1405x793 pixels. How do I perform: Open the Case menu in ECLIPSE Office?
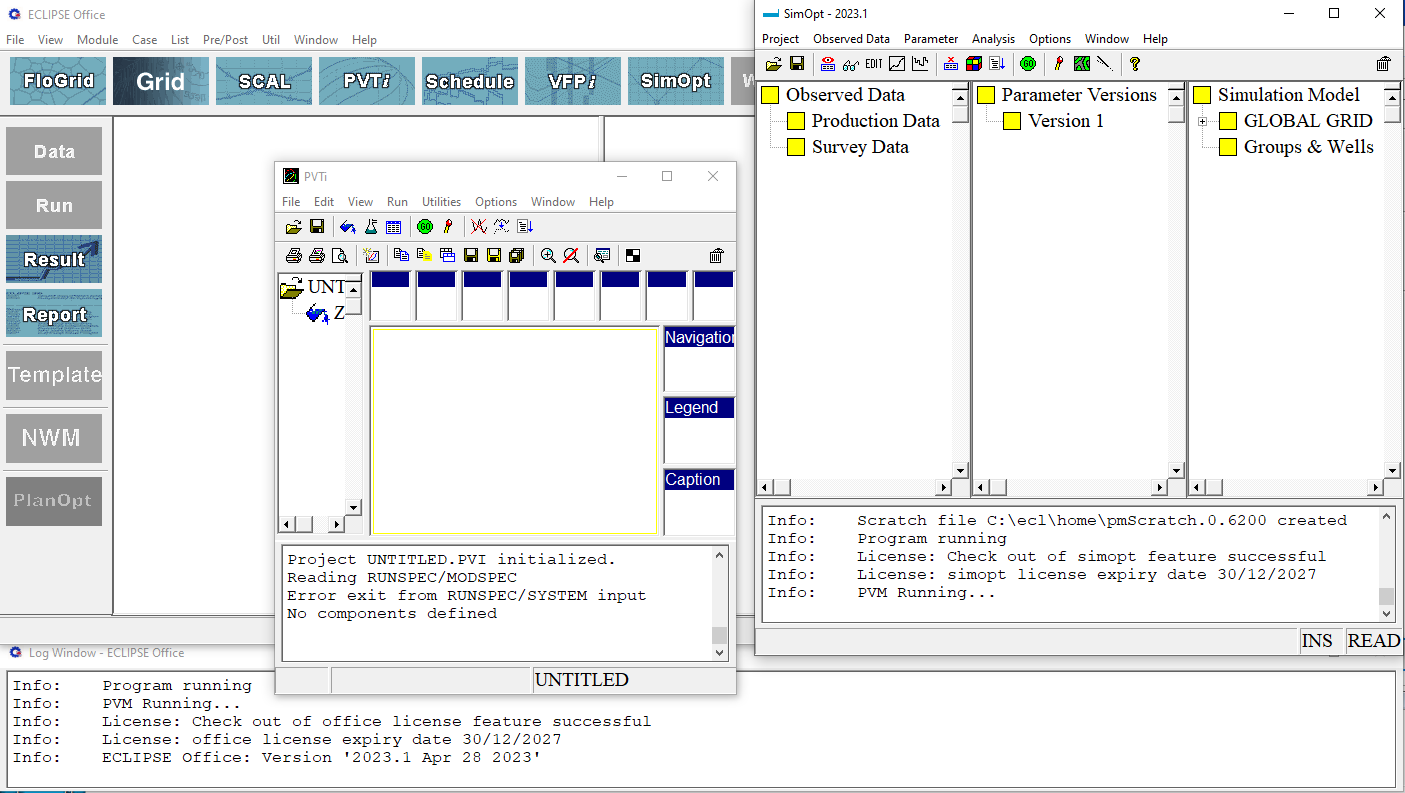[145, 40]
